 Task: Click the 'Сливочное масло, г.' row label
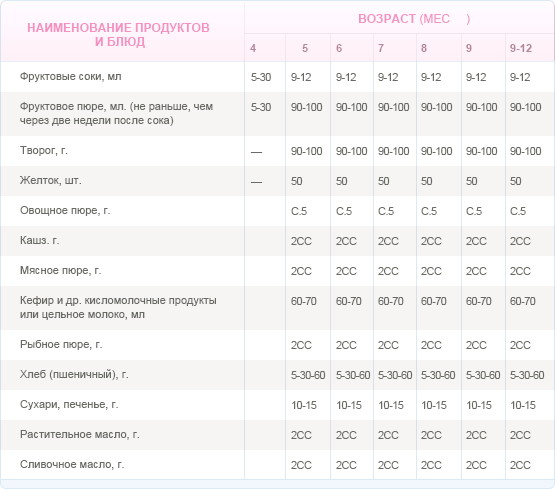pos(72,465)
